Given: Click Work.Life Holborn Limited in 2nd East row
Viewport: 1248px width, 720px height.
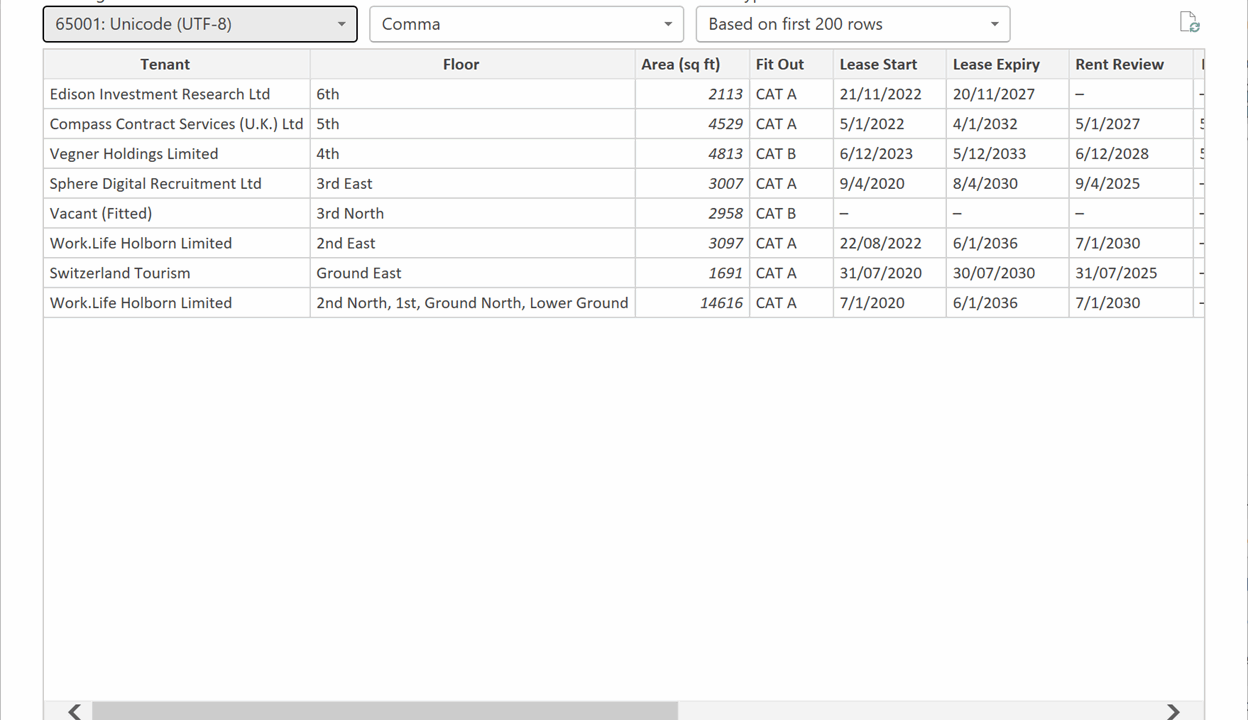Looking at the screenshot, I should coord(177,243).
